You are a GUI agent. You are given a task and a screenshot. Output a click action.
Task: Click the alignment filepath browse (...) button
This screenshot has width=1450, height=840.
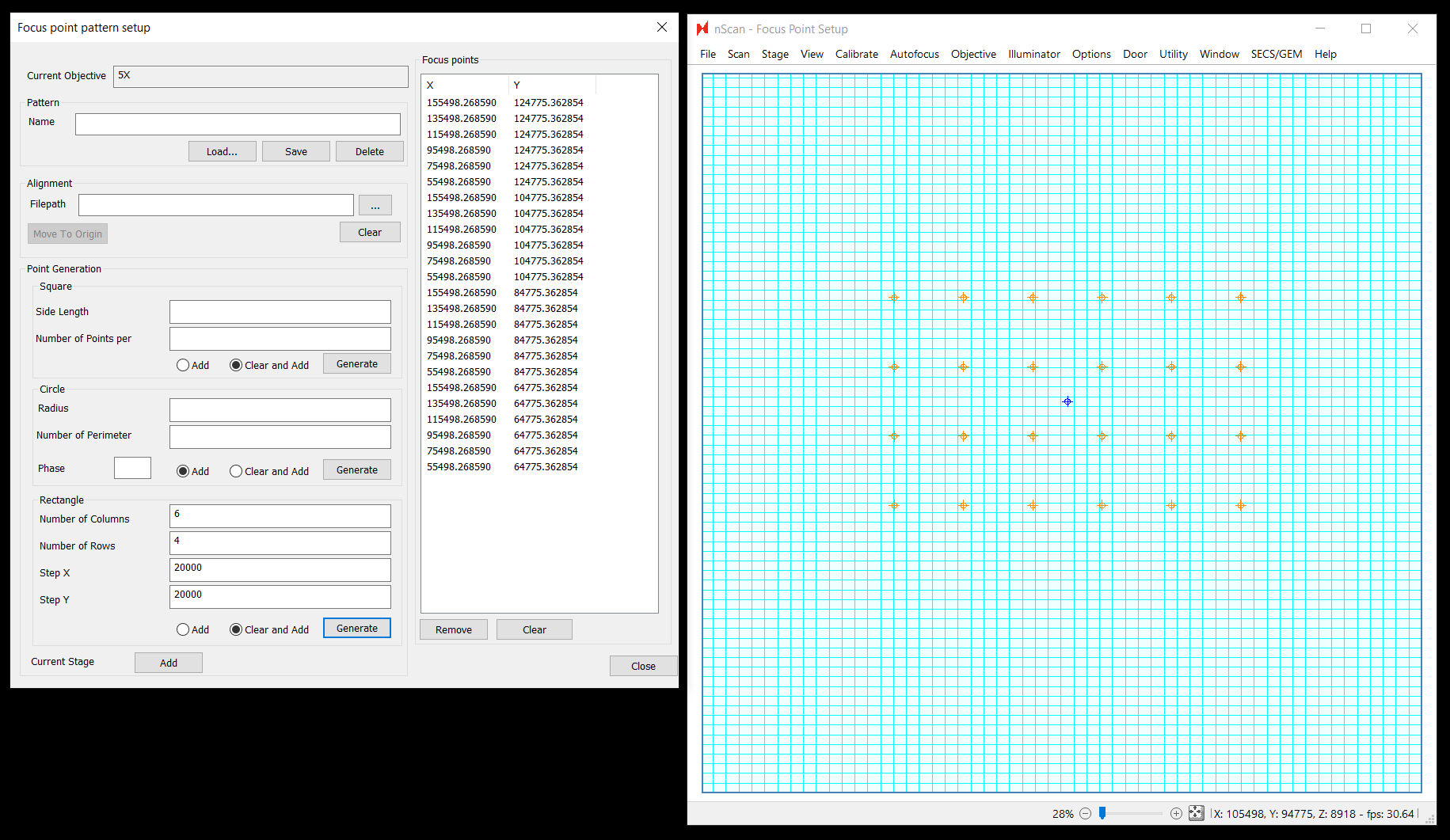pyautogui.click(x=375, y=206)
